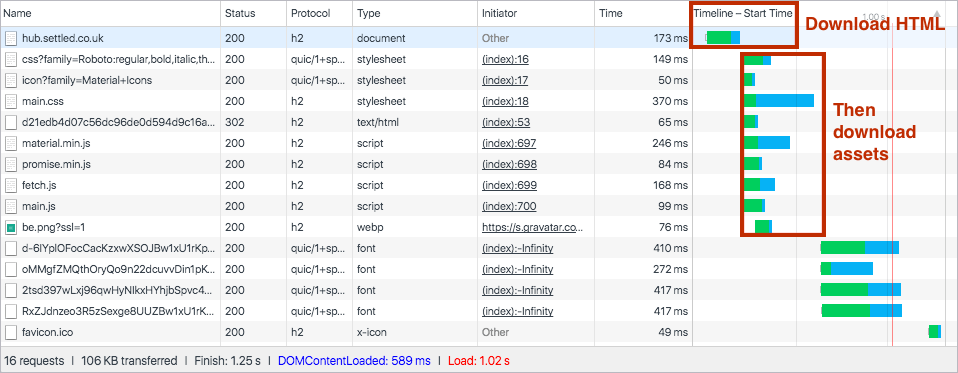
Task: Select the be.png?ssl=1 request name
Action: pyautogui.click(x=54, y=227)
